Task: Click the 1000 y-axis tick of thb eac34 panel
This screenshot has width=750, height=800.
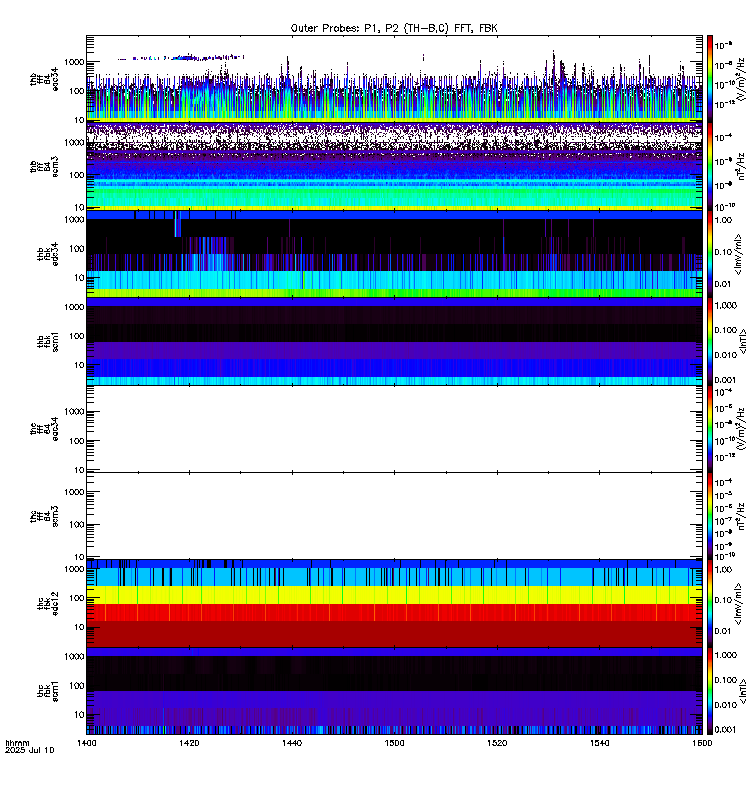Action: 74,62
